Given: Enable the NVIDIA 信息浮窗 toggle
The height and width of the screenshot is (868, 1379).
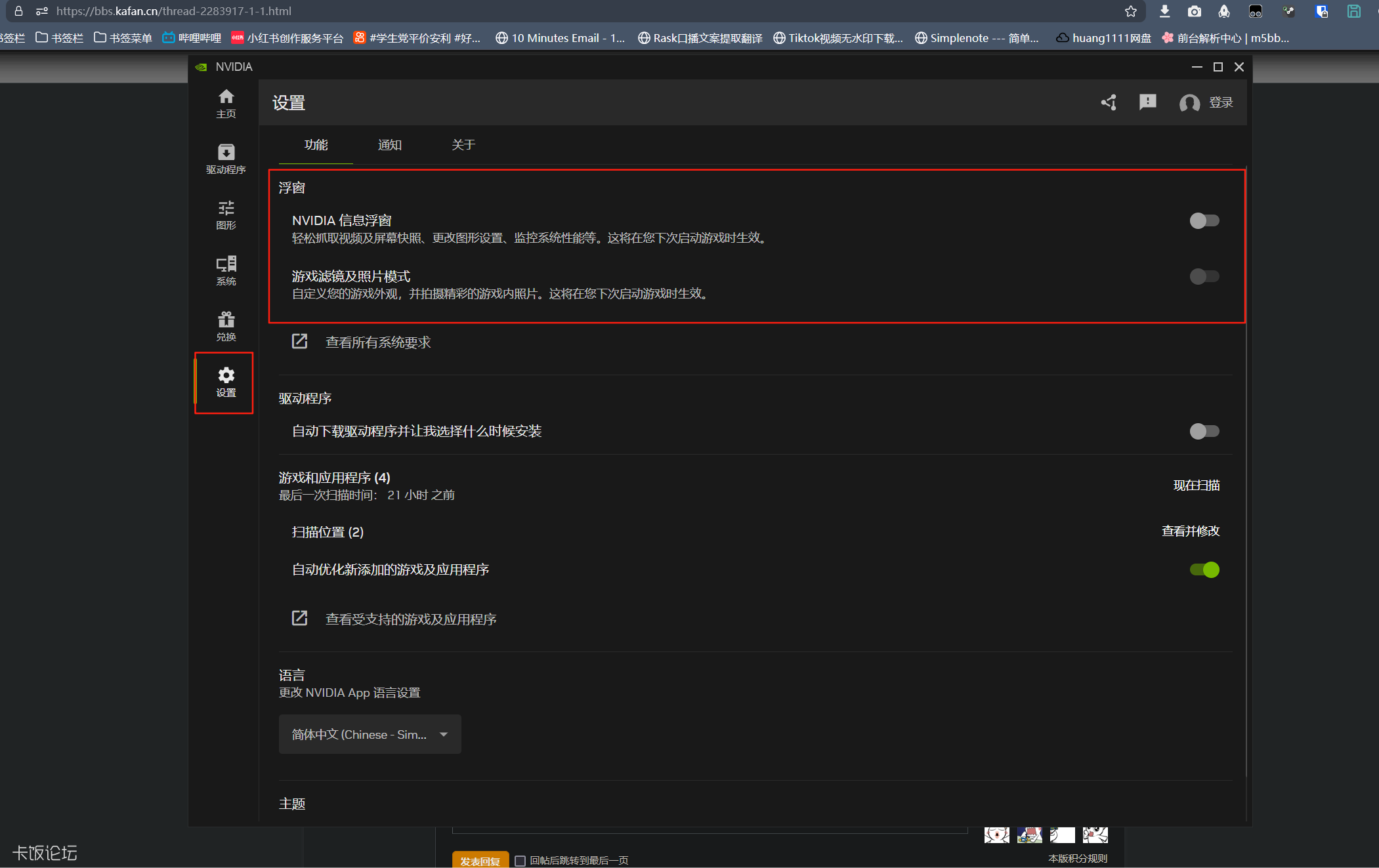Looking at the screenshot, I should [1204, 220].
